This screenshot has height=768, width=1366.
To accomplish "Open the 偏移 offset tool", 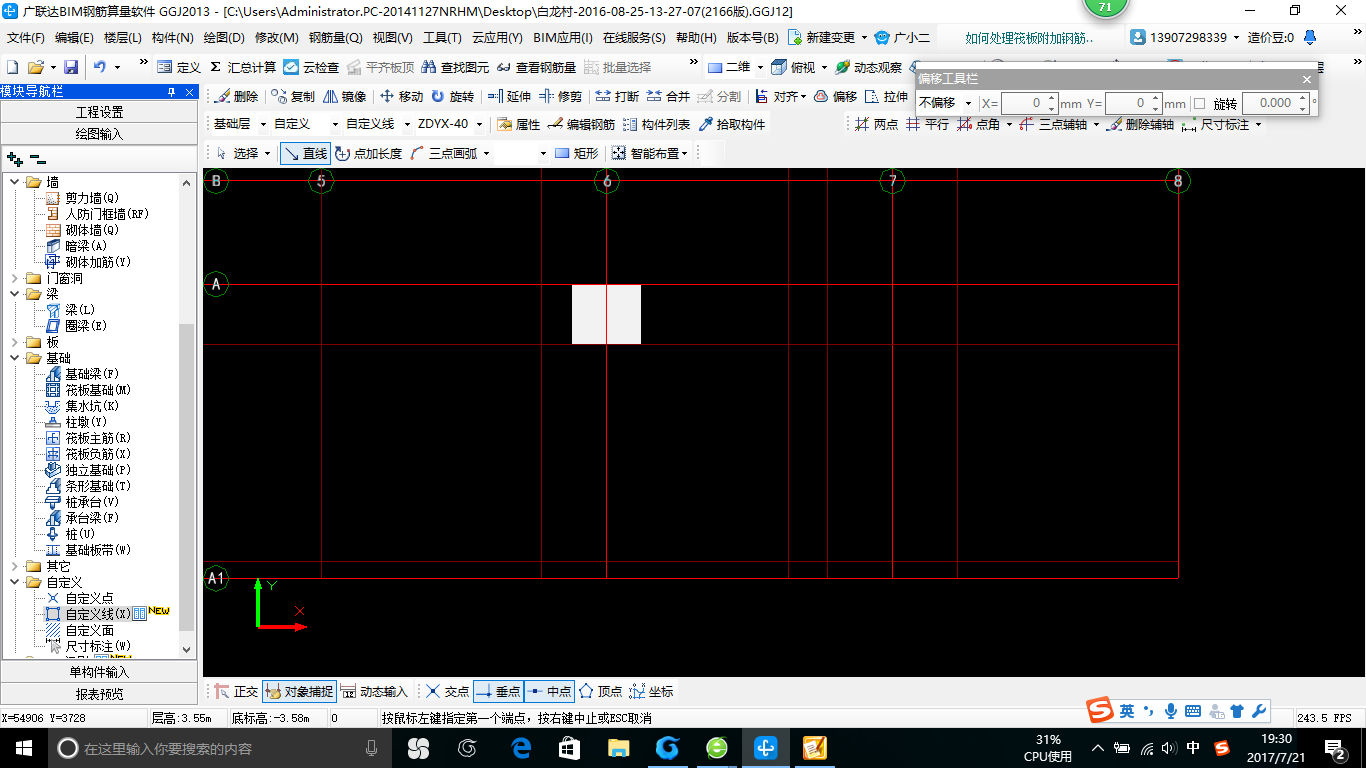I will pyautogui.click(x=835, y=97).
